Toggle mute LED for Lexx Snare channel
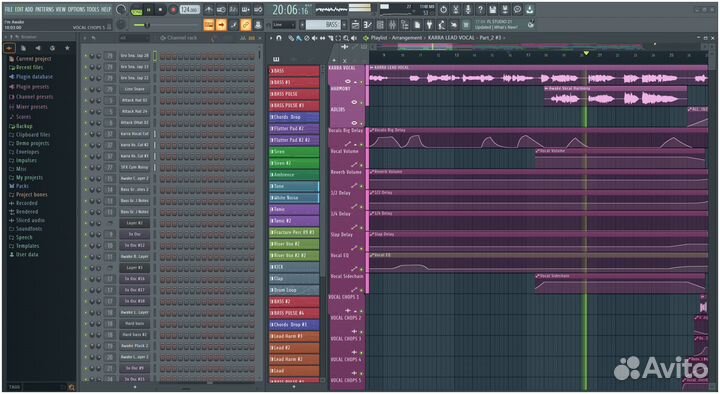 (85, 89)
